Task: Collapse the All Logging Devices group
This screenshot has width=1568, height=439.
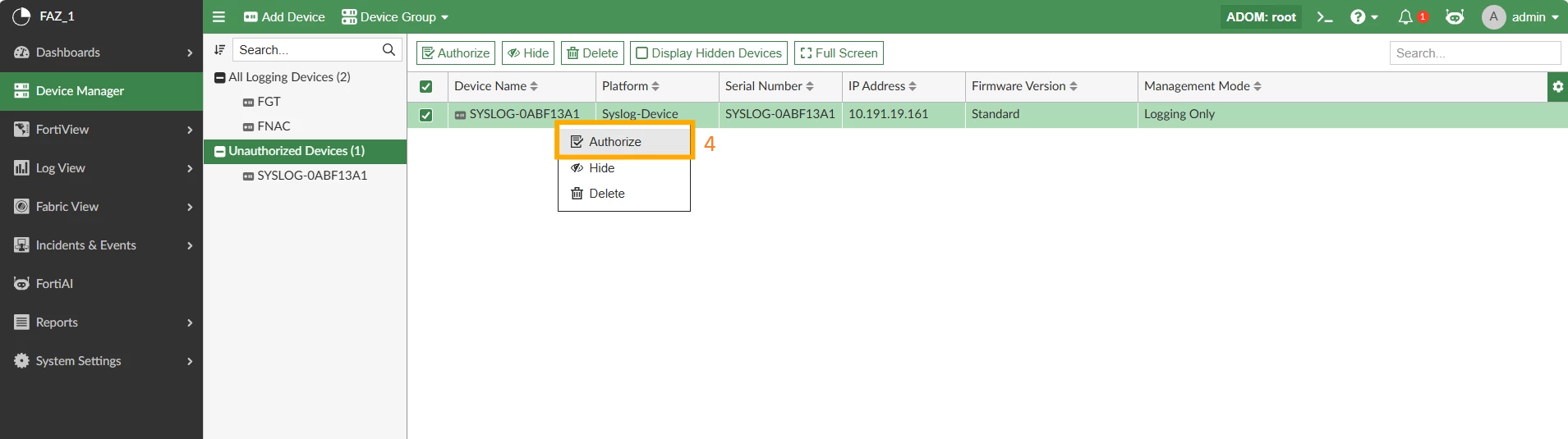Action: (x=220, y=78)
